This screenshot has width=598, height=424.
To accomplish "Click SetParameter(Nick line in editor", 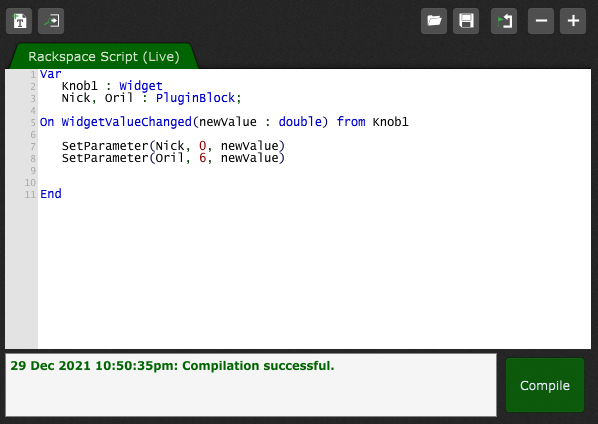I will coord(173,146).
